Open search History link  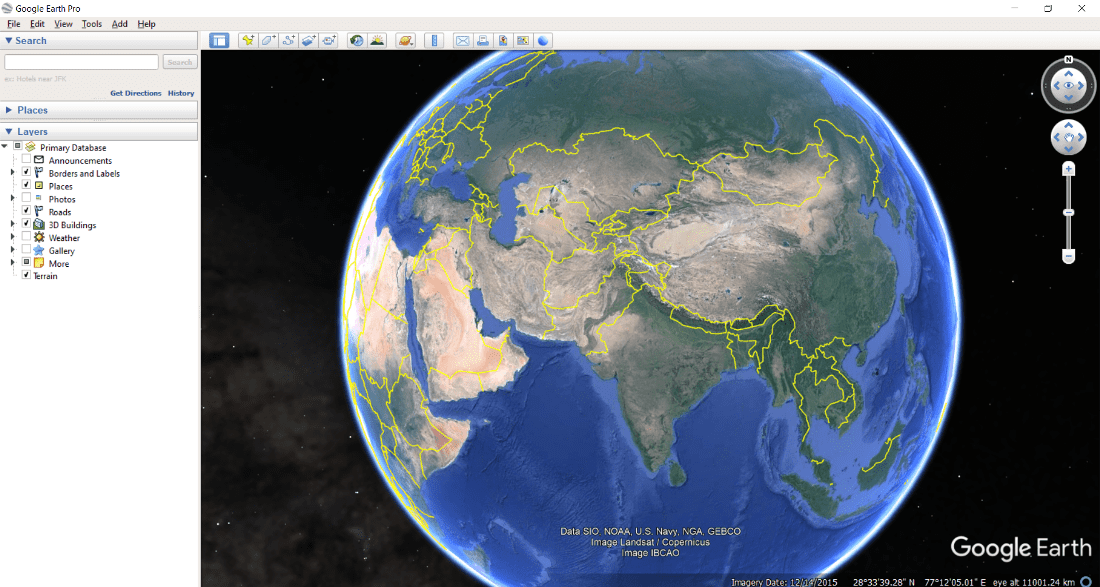click(181, 93)
